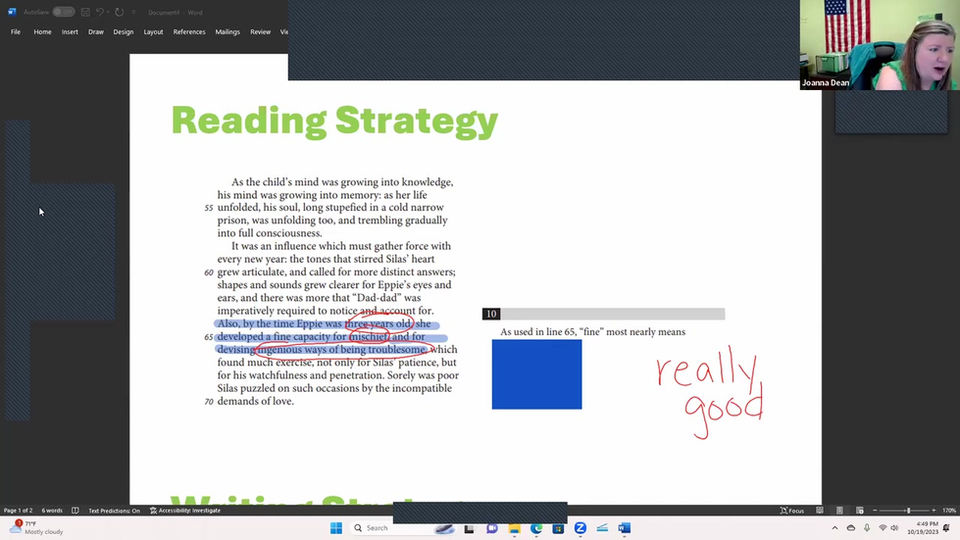Show hidden system tray icons chevron
This screenshot has height=540, width=960.
(x=834, y=528)
